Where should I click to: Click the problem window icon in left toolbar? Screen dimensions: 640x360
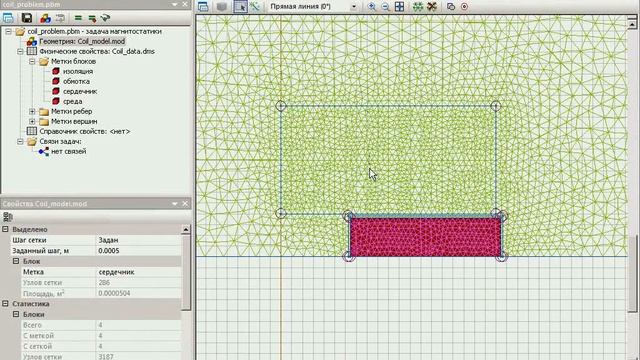tap(8, 18)
